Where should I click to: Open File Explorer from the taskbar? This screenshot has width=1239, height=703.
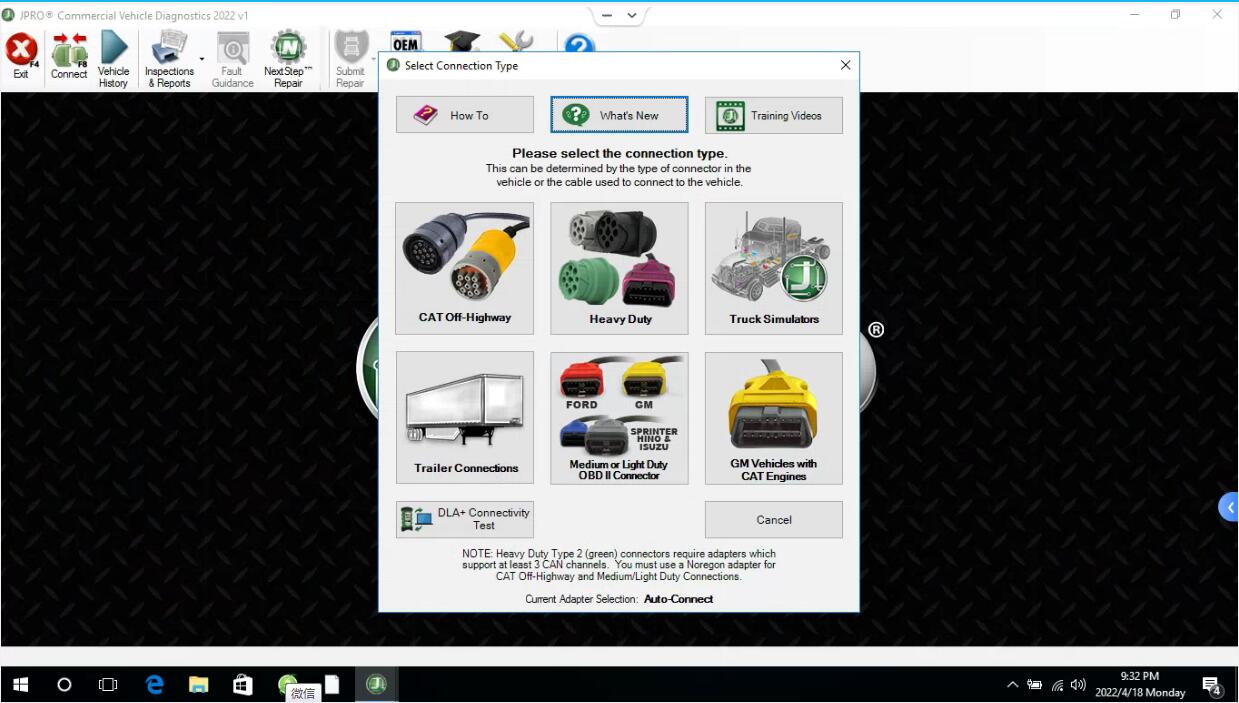click(x=199, y=685)
